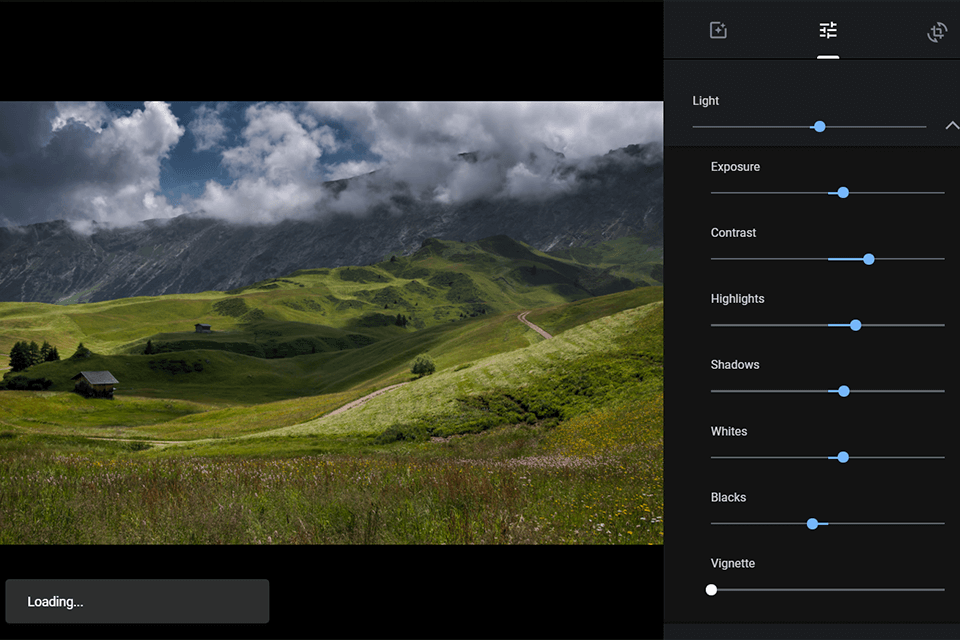Click the Vignette label

[x=732, y=563]
